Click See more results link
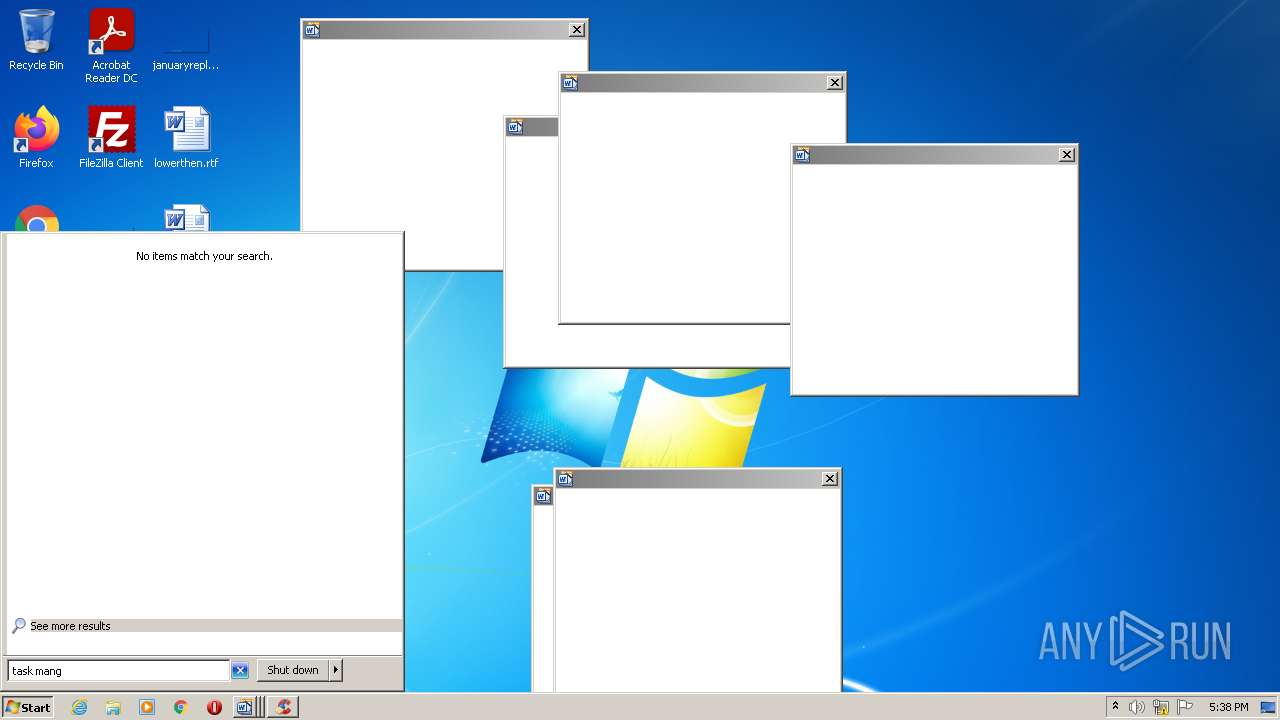The height and width of the screenshot is (720, 1280). [70, 626]
